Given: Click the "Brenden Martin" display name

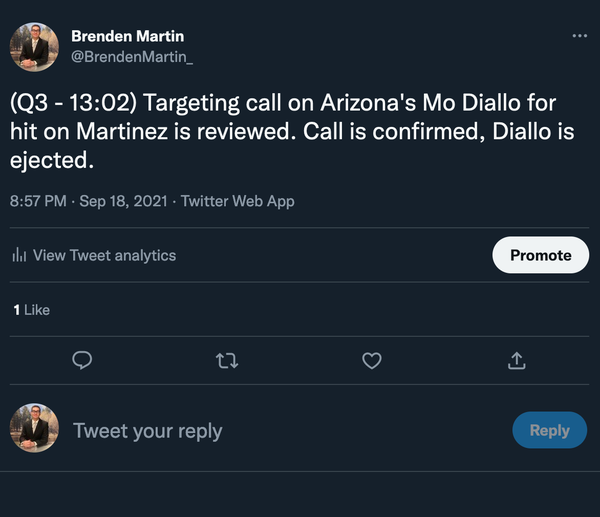Looking at the screenshot, I should (x=127, y=37).
